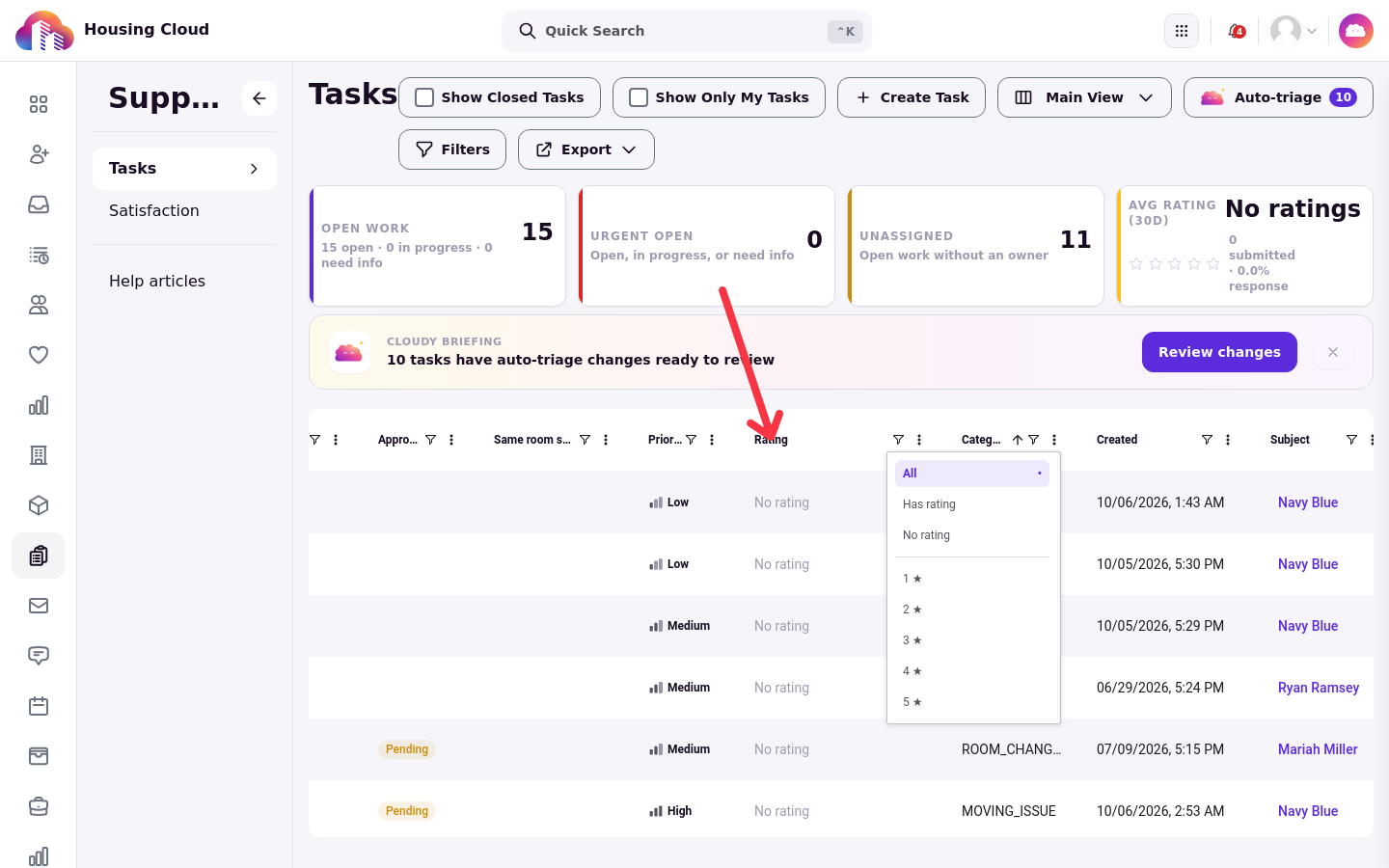Image resolution: width=1389 pixels, height=868 pixels.
Task: Open the apps grid launcher icon
Action: click(x=1182, y=31)
